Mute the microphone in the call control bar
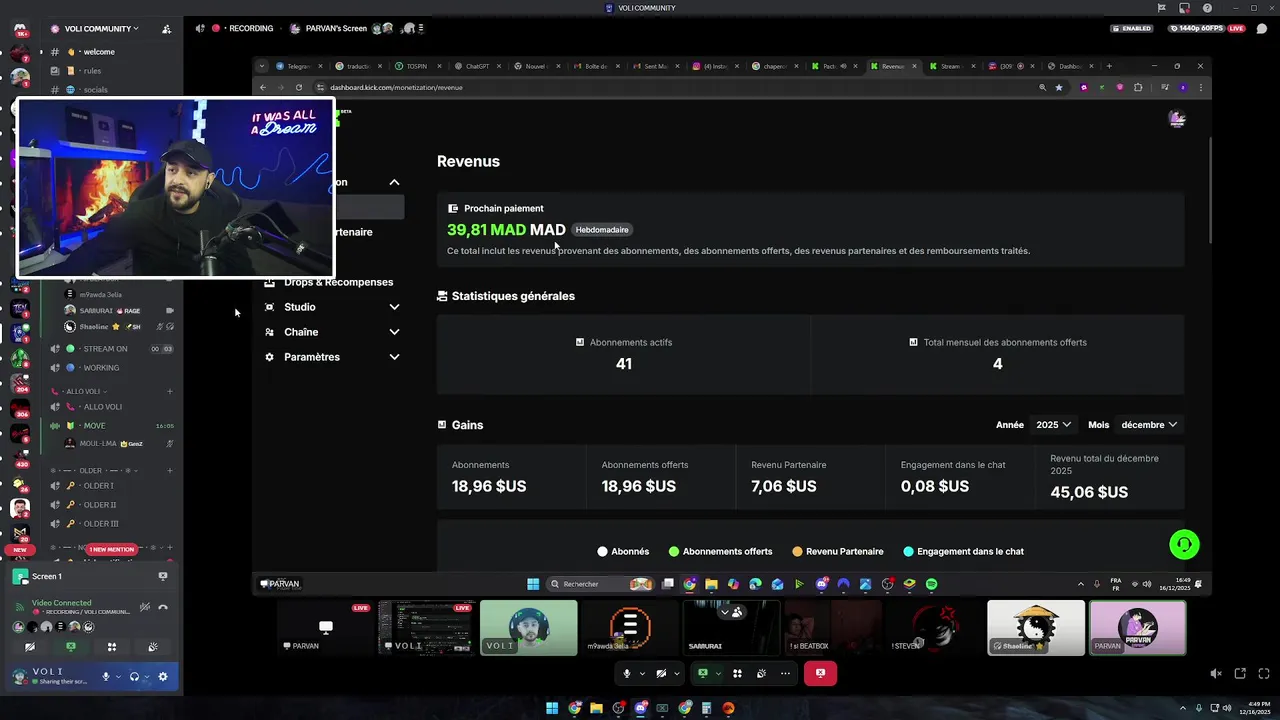The height and width of the screenshot is (720, 1280). pos(627,674)
